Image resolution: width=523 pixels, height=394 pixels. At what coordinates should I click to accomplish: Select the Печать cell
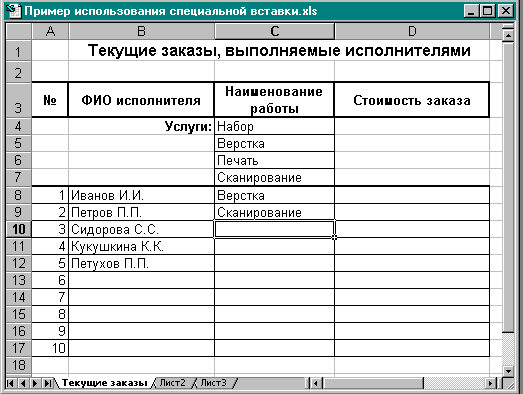[274, 160]
